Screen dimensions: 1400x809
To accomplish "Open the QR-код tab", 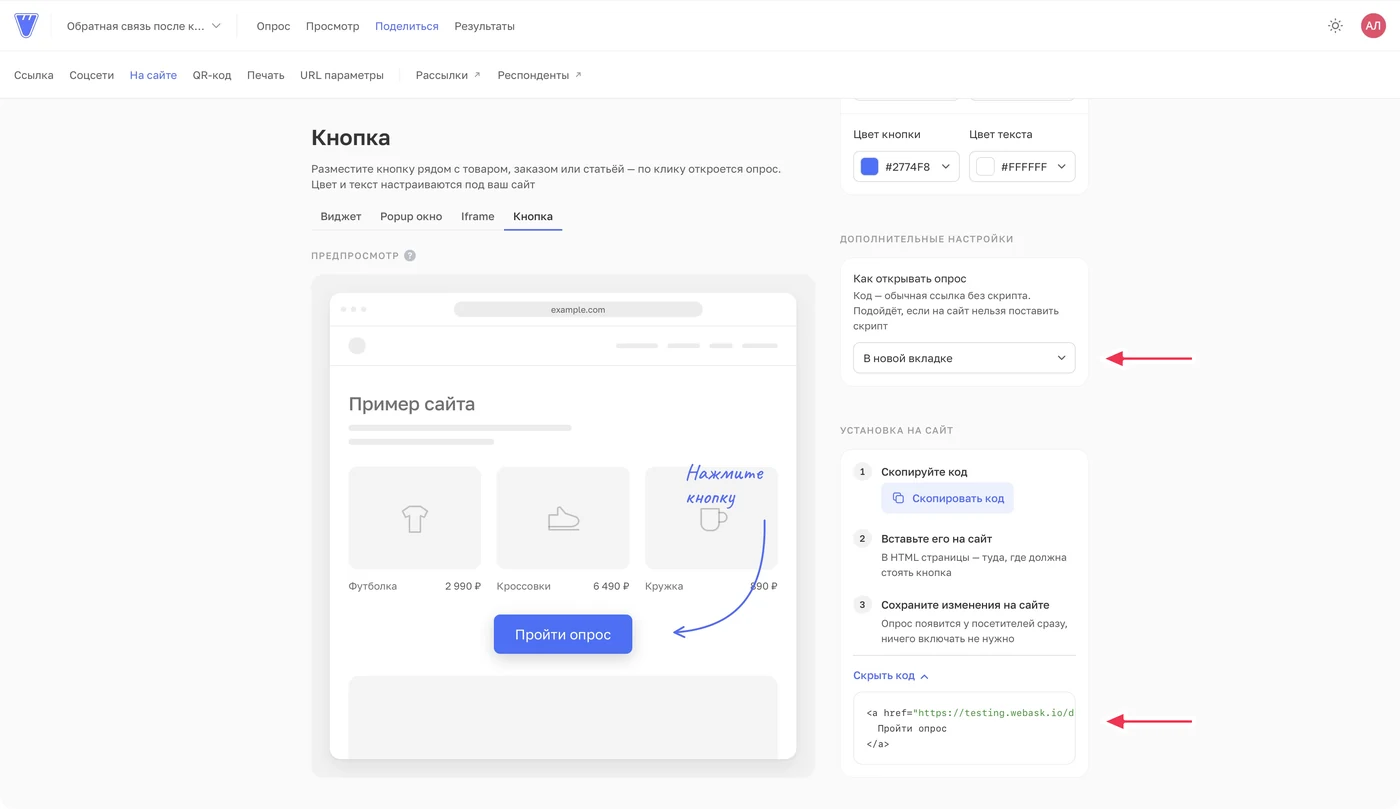I will (x=212, y=75).
